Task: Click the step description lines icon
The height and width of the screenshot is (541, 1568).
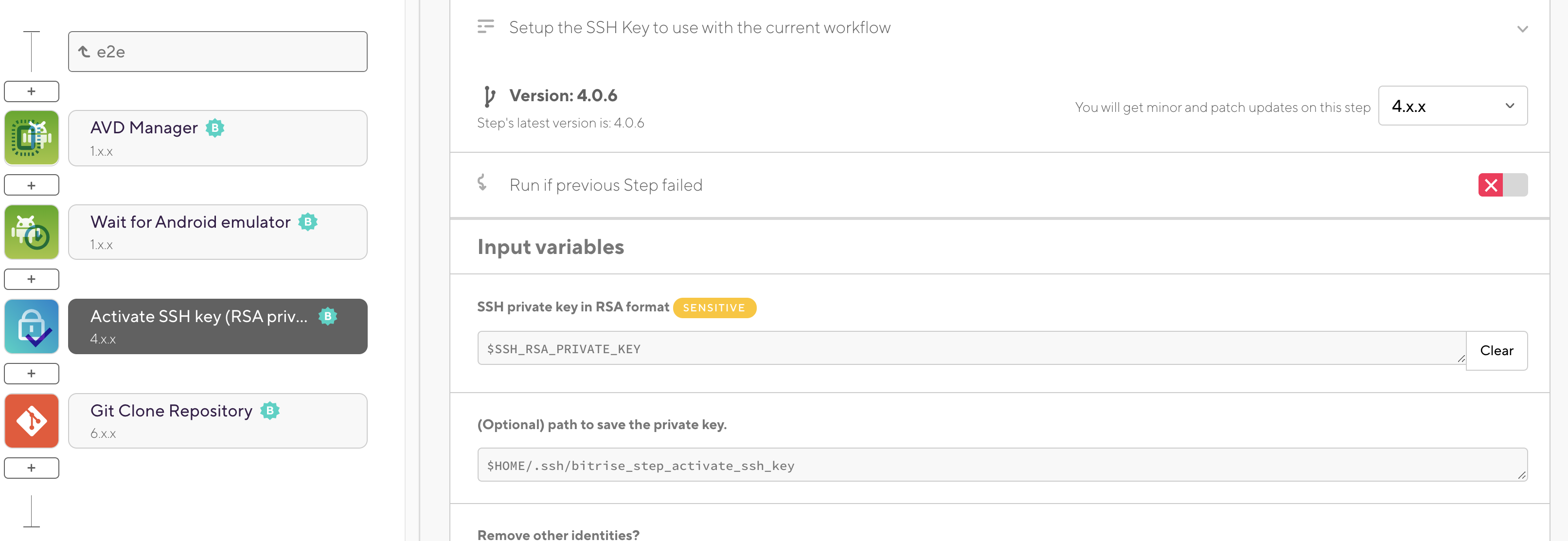Action: point(485,27)
